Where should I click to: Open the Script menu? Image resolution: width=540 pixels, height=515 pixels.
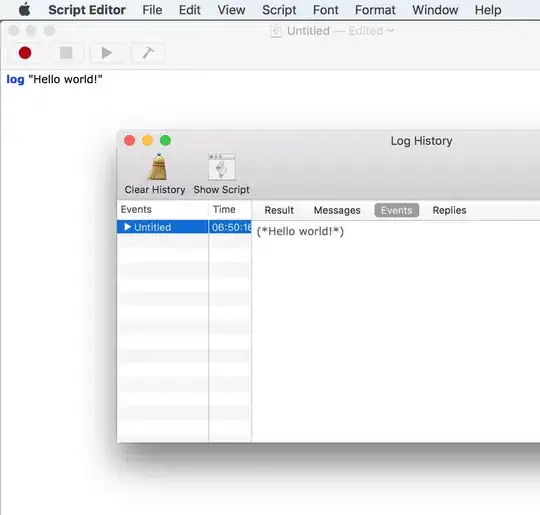coord(279,10)
